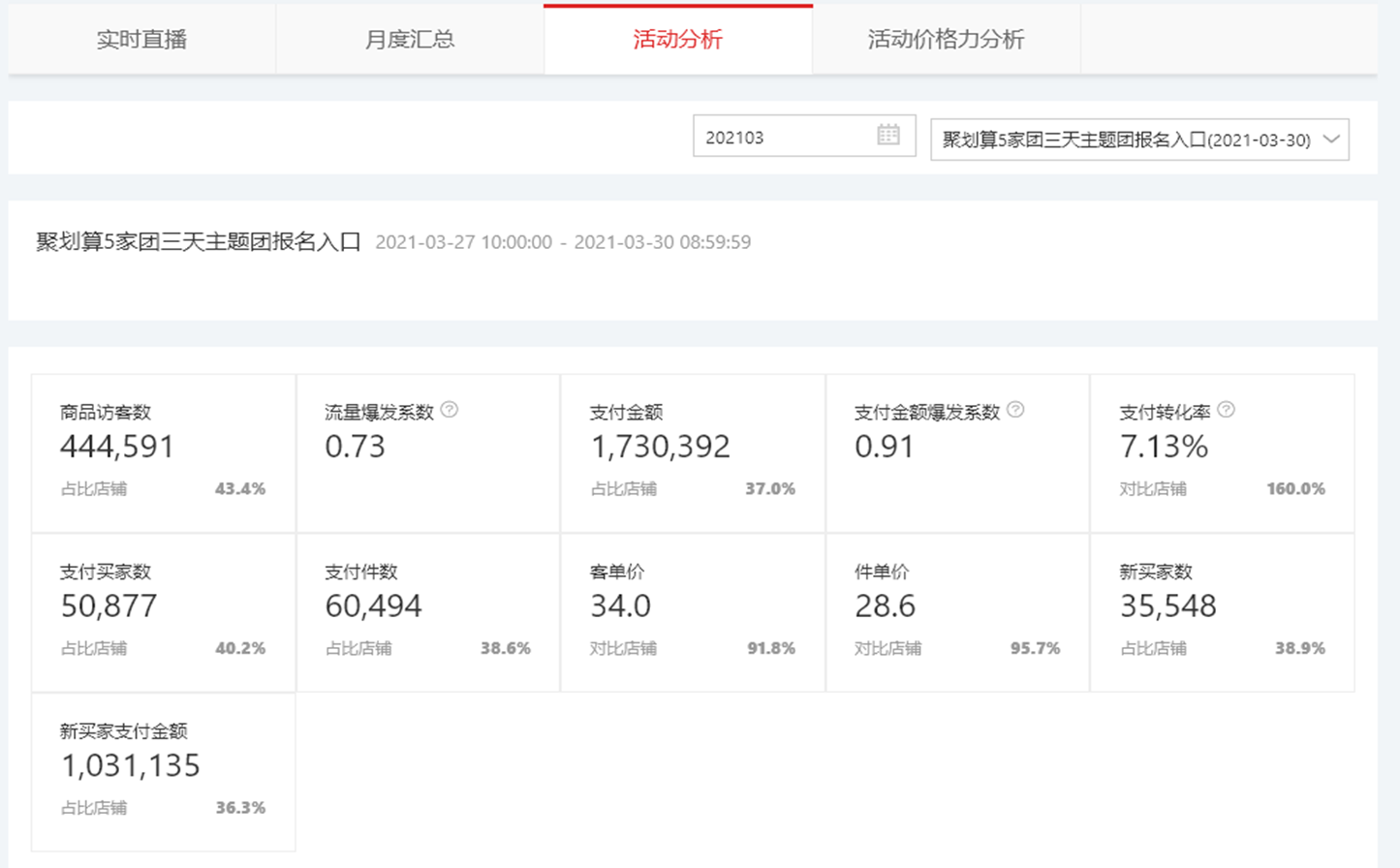1400x868 pixels.
Task: Open the calendar icon in month field
Action: 888,135
